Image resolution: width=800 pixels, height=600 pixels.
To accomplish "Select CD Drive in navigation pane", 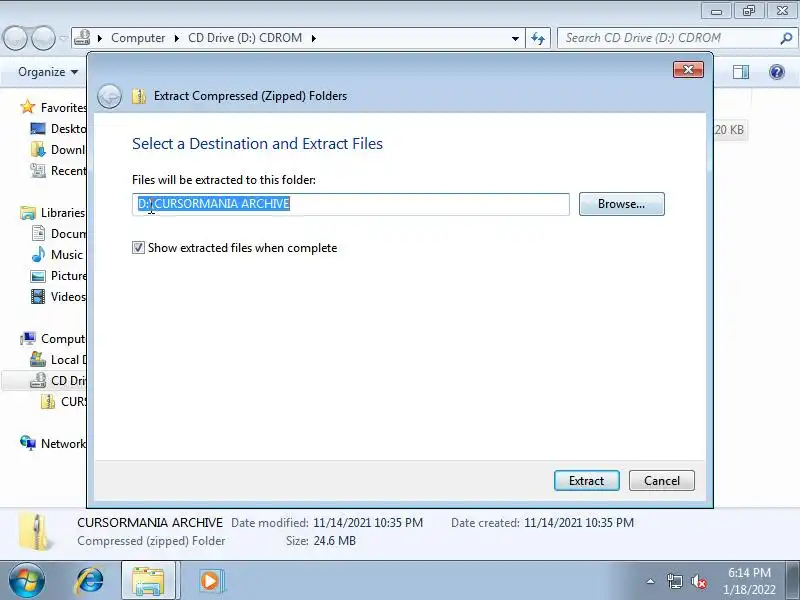I will pyautogui.click(x=68, y=381).
